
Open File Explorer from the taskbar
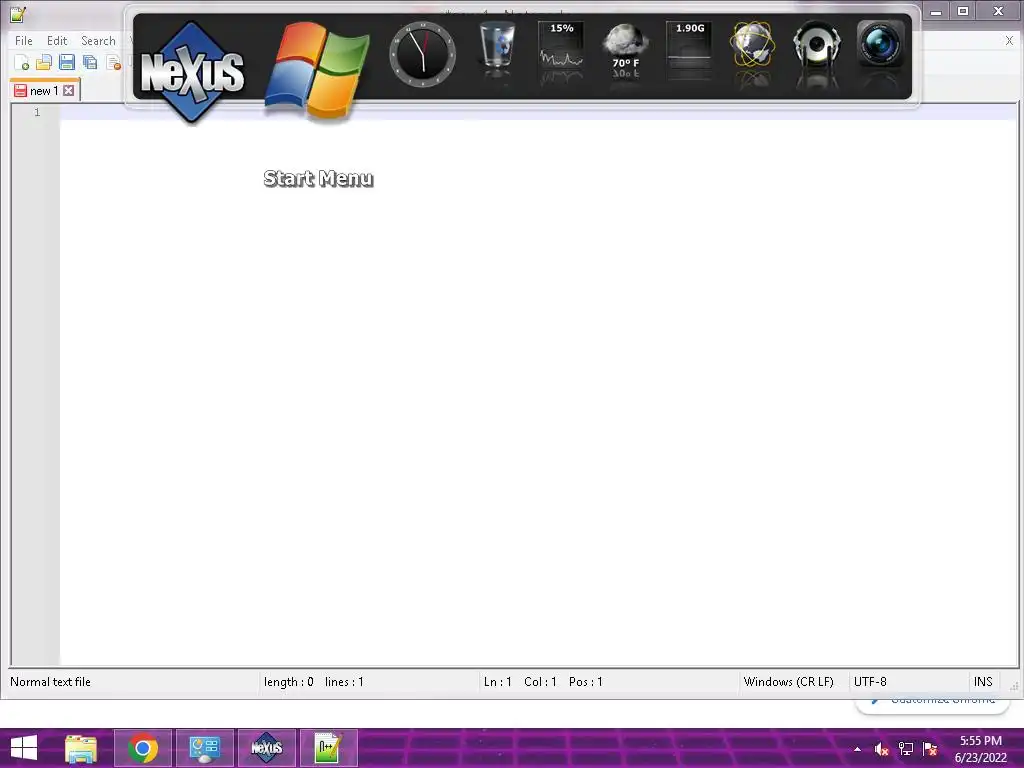(81, 748)
